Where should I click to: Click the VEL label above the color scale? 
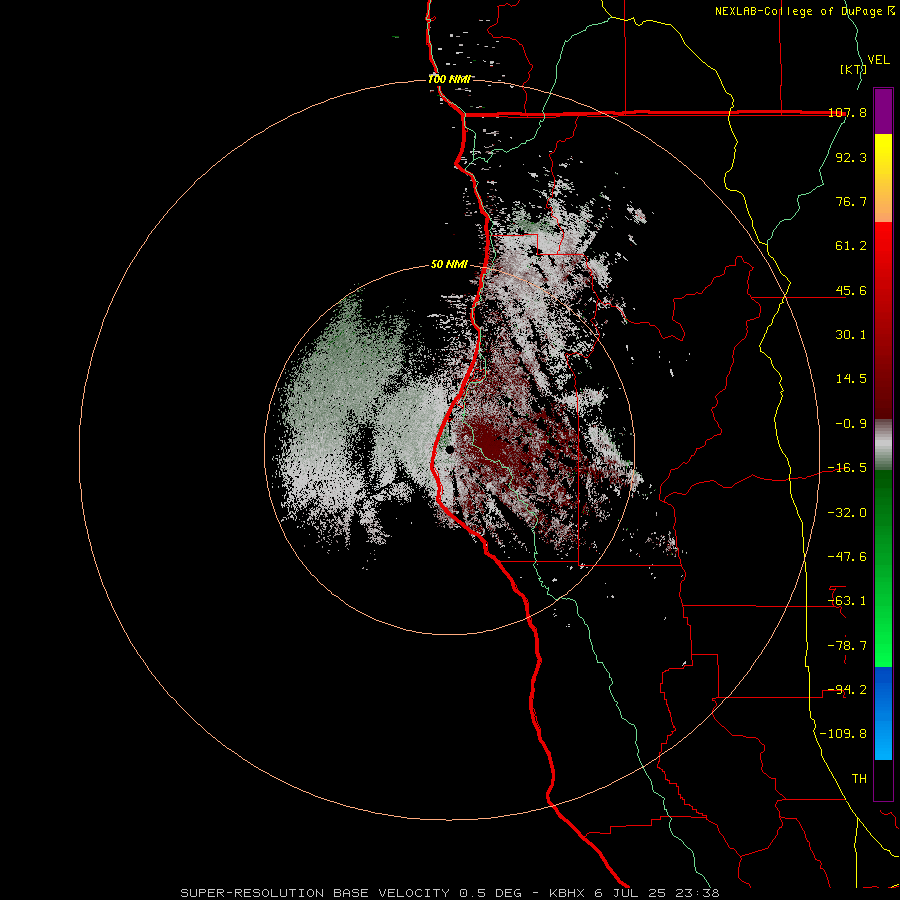point(879,60)
